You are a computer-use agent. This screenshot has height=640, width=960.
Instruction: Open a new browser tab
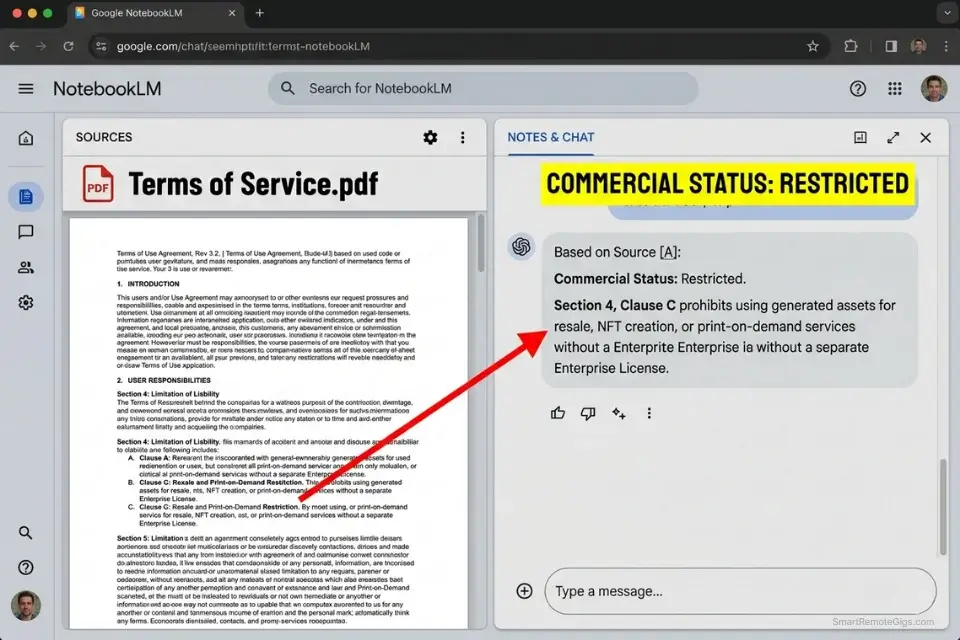[260, 13]
